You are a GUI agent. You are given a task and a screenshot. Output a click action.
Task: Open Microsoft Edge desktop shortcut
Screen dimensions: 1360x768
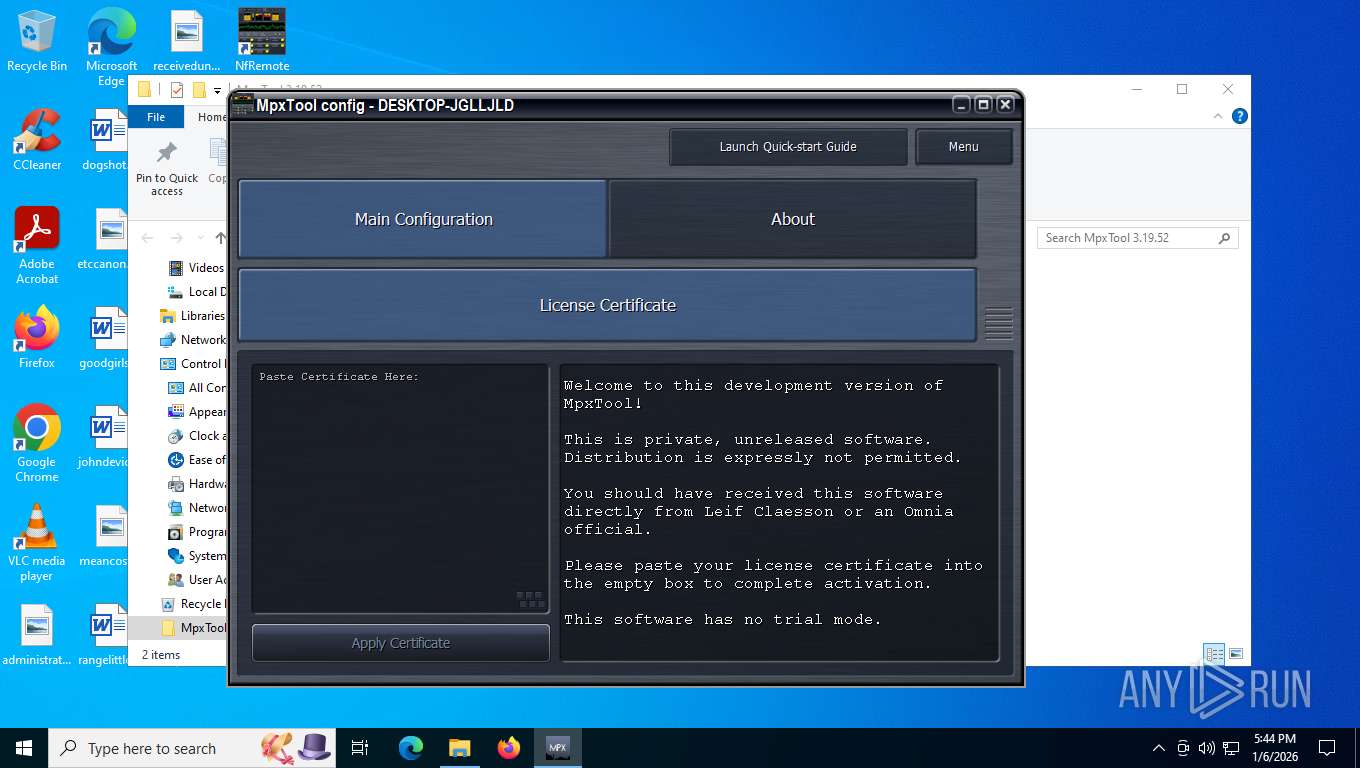pos(111,48)
